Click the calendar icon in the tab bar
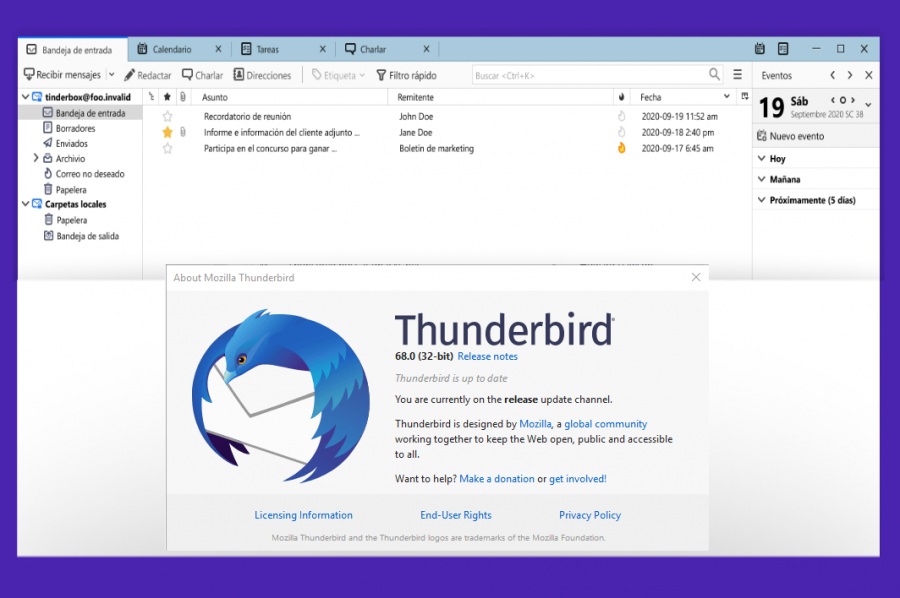 pyautogui.click(x=759, y=49)
